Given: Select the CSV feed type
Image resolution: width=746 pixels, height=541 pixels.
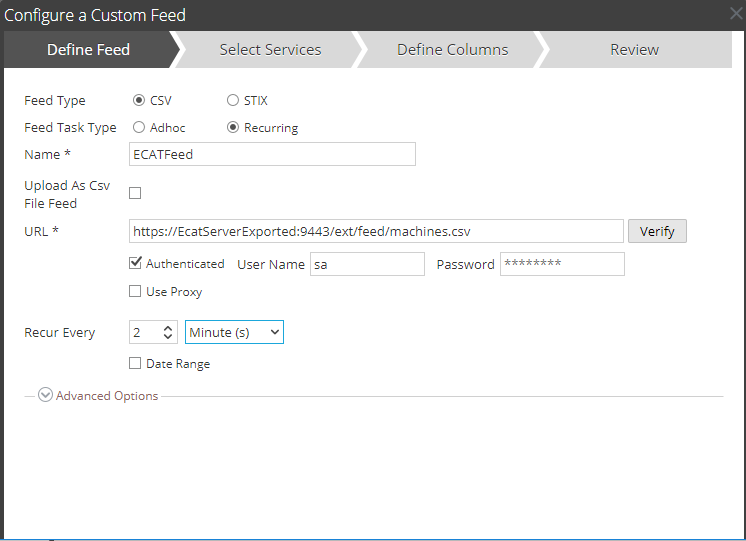Looking at the screenshot, I should [139, 101].
